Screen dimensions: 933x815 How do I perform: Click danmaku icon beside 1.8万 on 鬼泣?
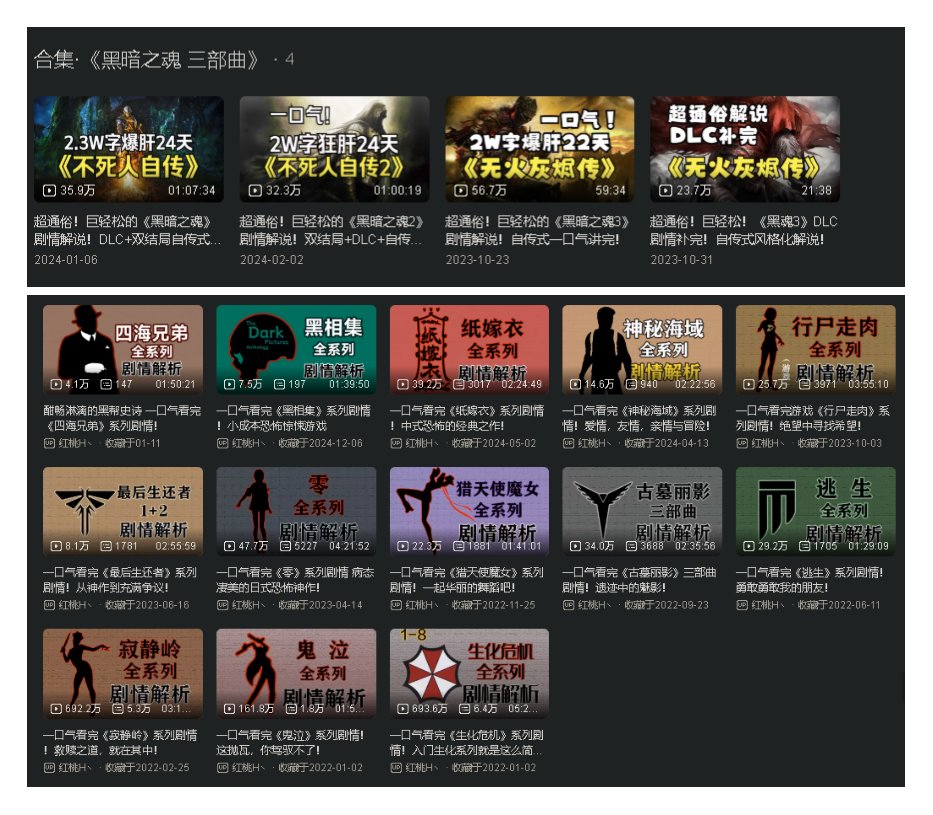point(291,709)
